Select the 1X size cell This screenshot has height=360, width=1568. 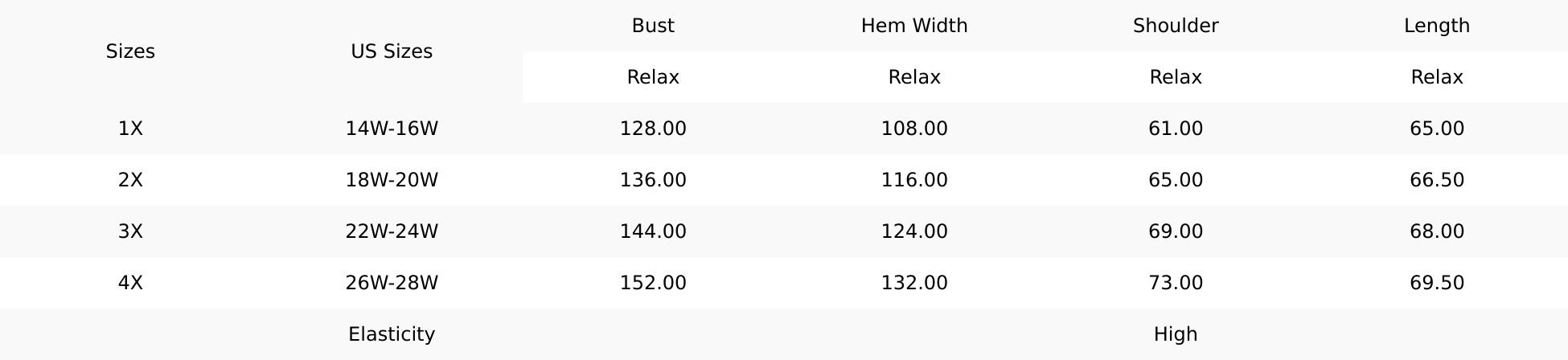coord(130,129)
